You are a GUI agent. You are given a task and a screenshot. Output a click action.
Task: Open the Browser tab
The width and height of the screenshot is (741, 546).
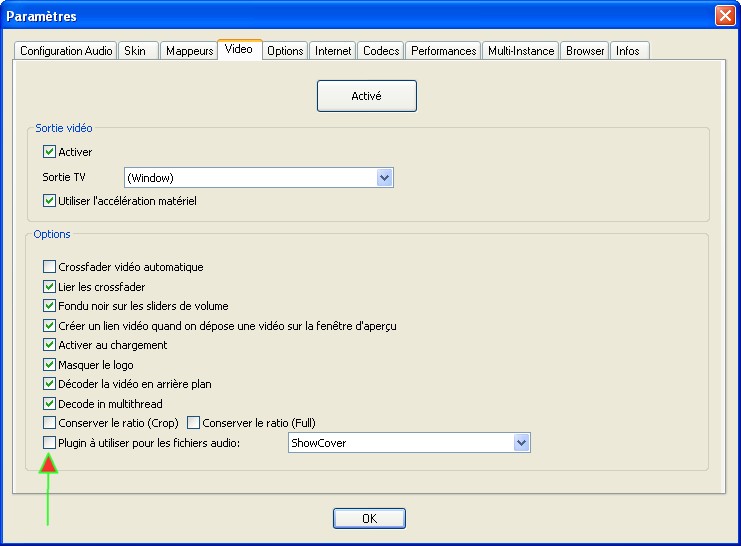(x=585, y=51)
